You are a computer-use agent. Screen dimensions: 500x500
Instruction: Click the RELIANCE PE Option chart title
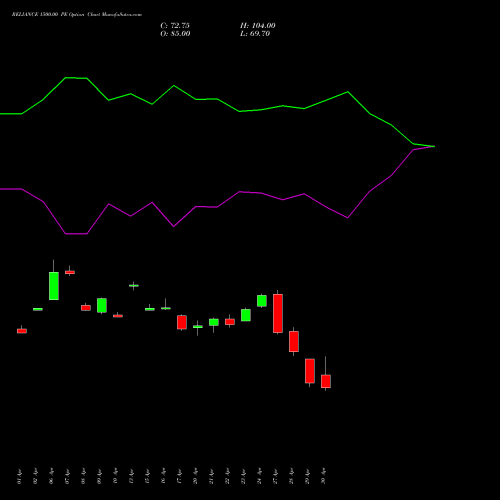pyautogui.click(x=77, y=15)
